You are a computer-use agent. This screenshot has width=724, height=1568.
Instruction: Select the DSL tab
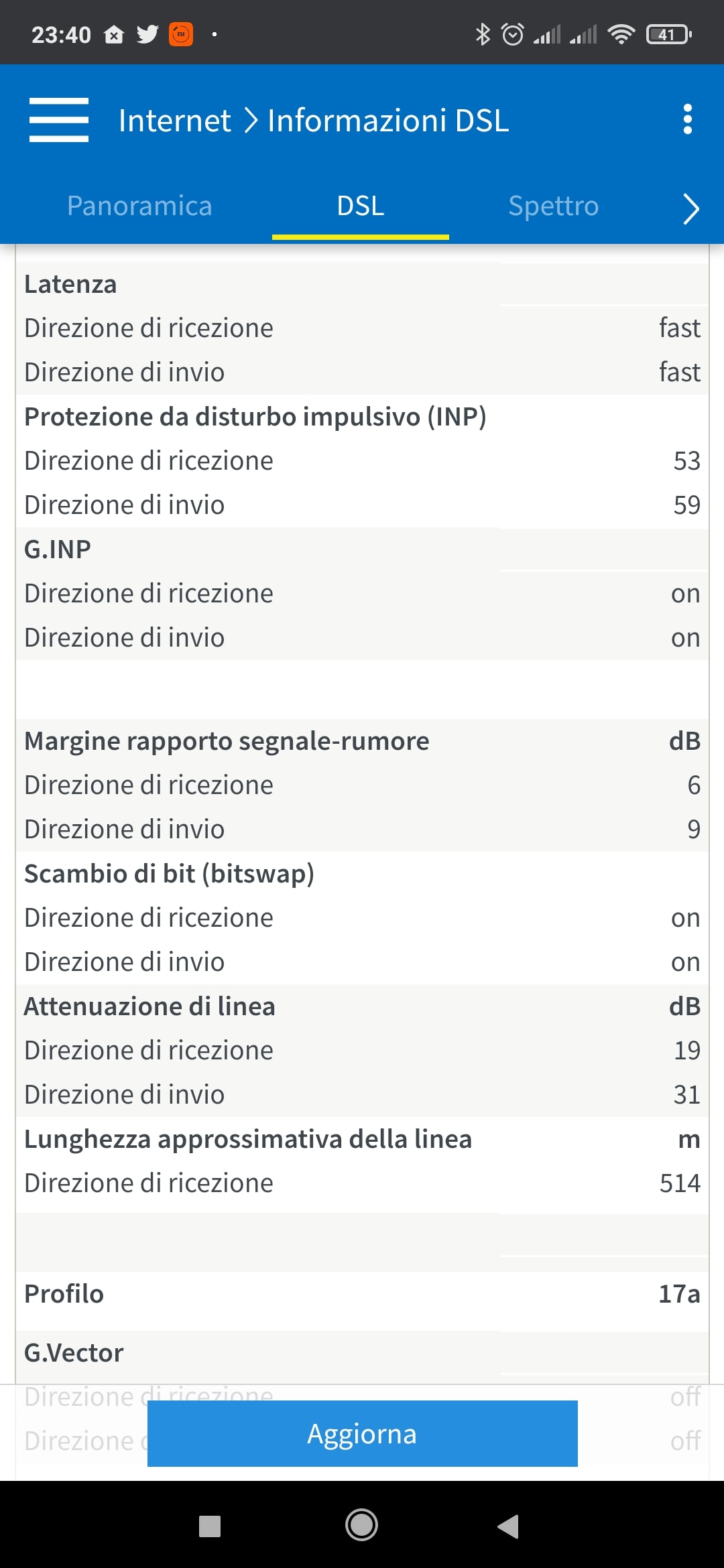[x=361, y=206]
